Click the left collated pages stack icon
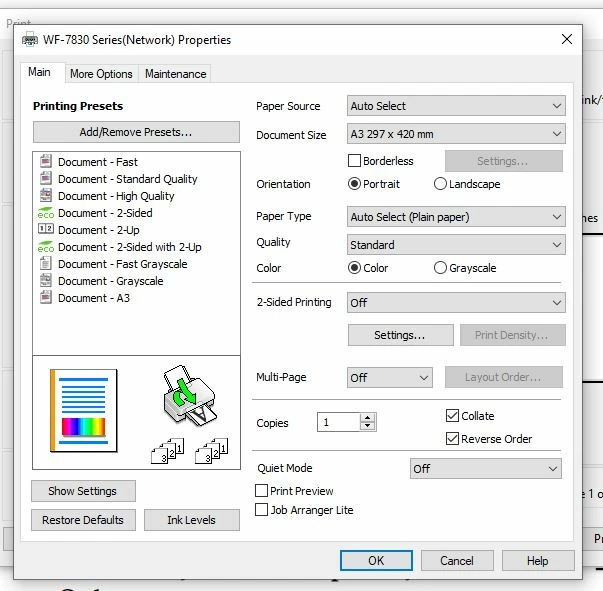 point(168,451)
